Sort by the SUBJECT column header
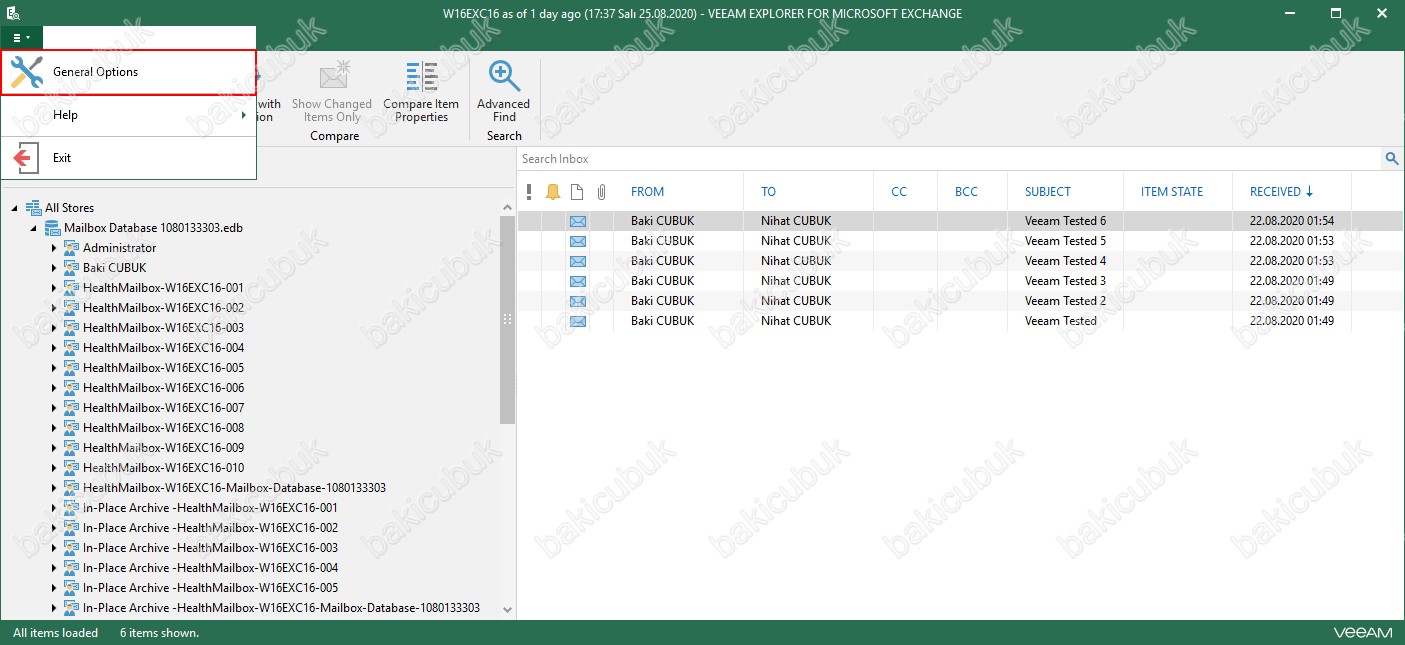Viewport: 1405px width, 645px height. (x=1048, y=192)
